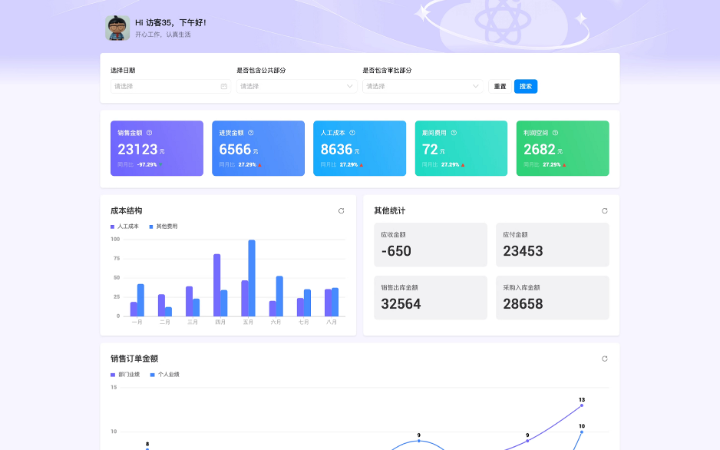The height and width of the screenshot is (450, 720).
Task: Toggle the 其他费用 legend item
Action: pyautogui.click(x=163, y=226)
